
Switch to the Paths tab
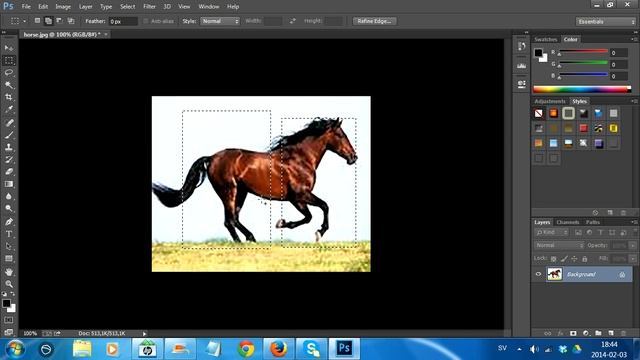[593, 222]
